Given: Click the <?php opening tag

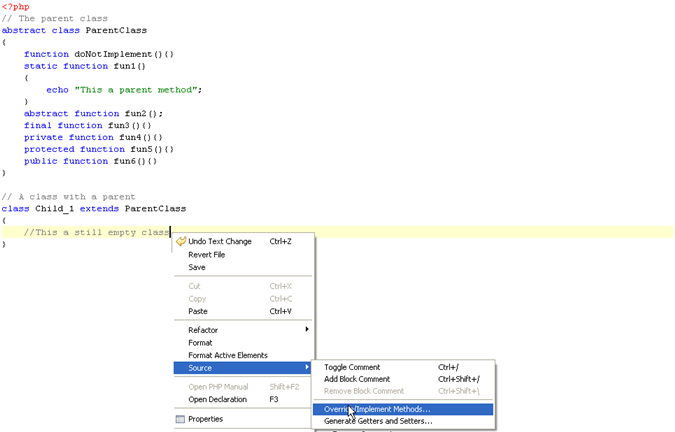Looking at the screenshot, I should point(15,7).
